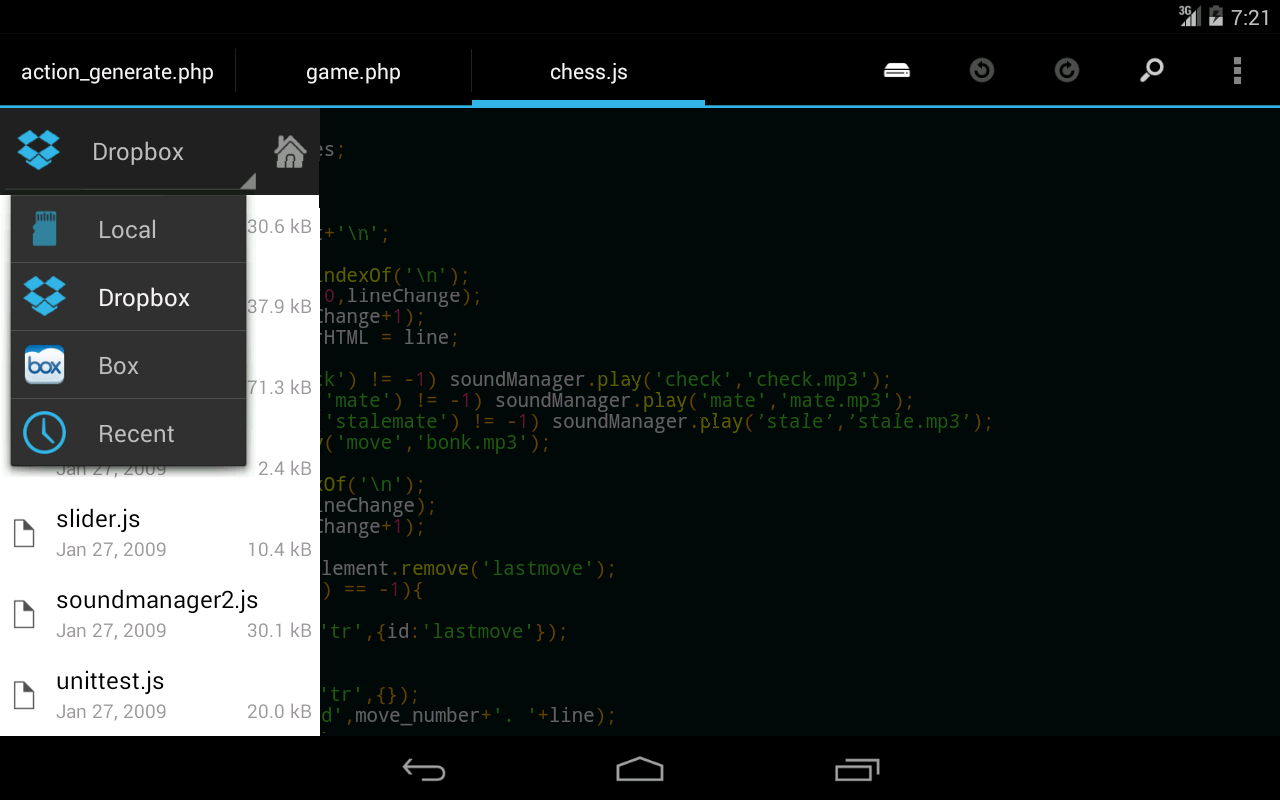Switch to action_generate.php tab
This screenshot has width=1280, height=800.
pyautogui.click(x=117, y=72)
